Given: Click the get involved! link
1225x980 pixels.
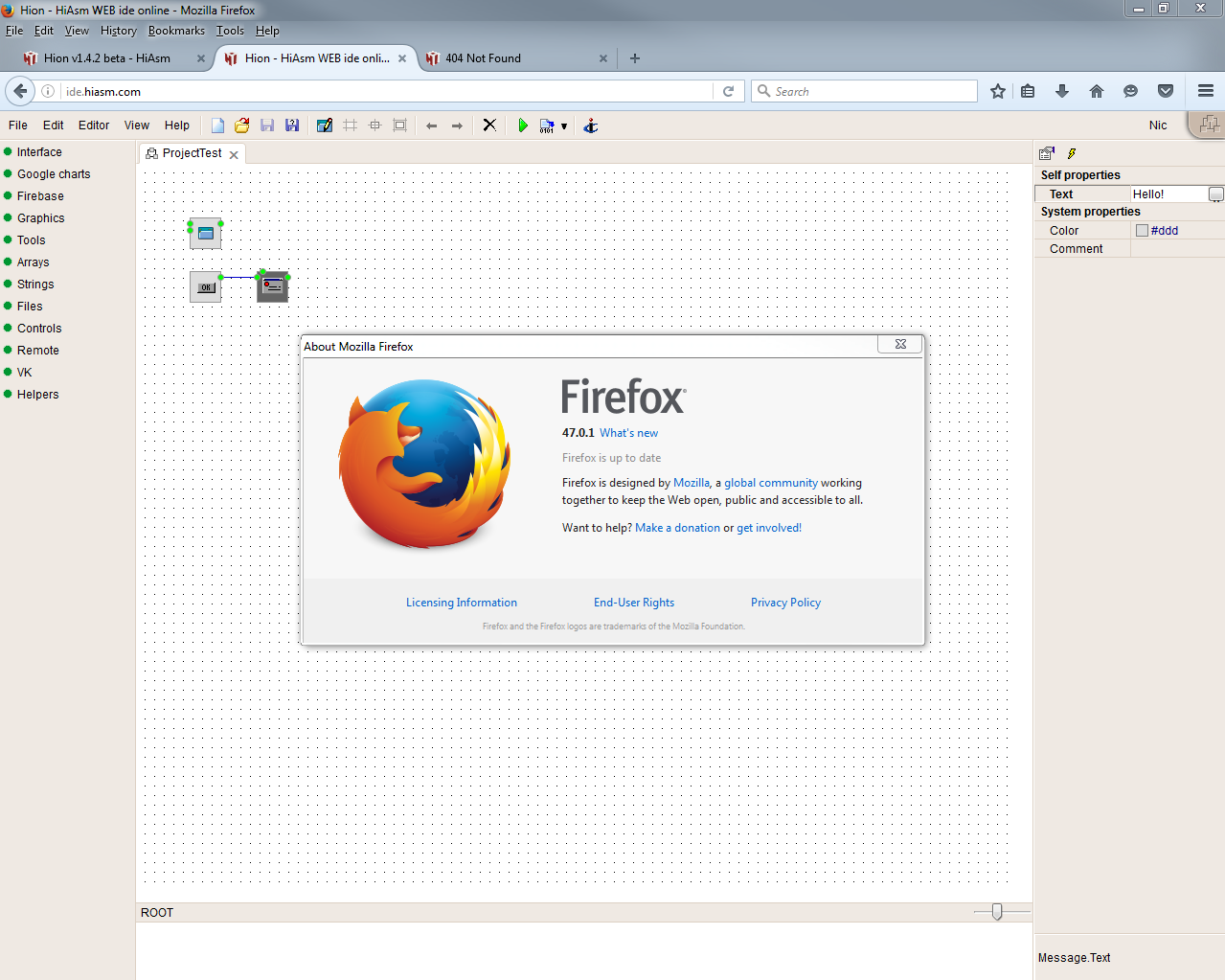Looking at the screenshot, I should click(x=769, y=528).
